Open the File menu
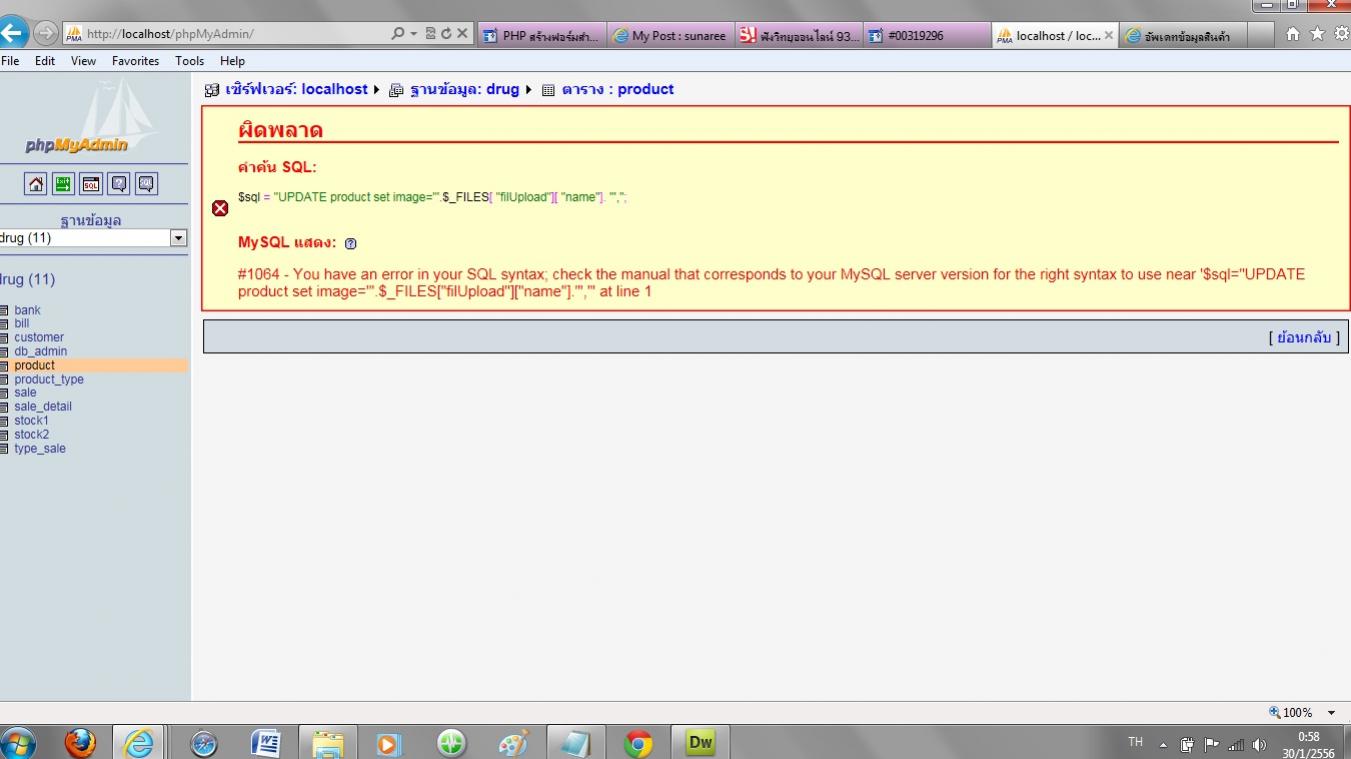Screen dimensions: 1351x759 11,61
